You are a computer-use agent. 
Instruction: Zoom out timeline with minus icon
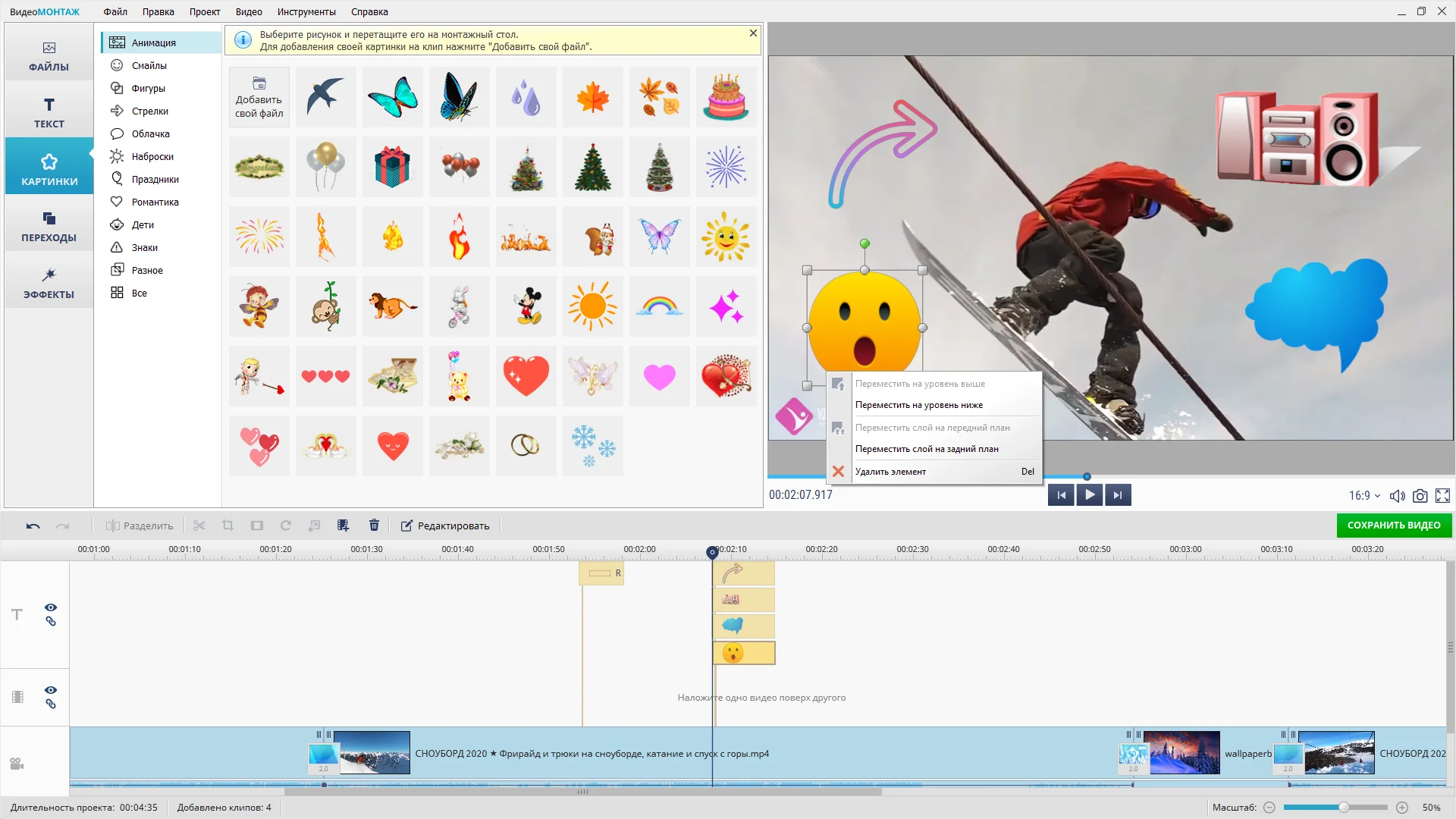click(x=1269, y=808)
